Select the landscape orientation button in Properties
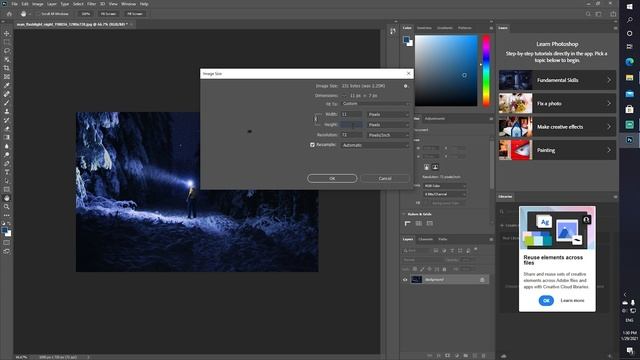The image size is (640, 360). 435,167
